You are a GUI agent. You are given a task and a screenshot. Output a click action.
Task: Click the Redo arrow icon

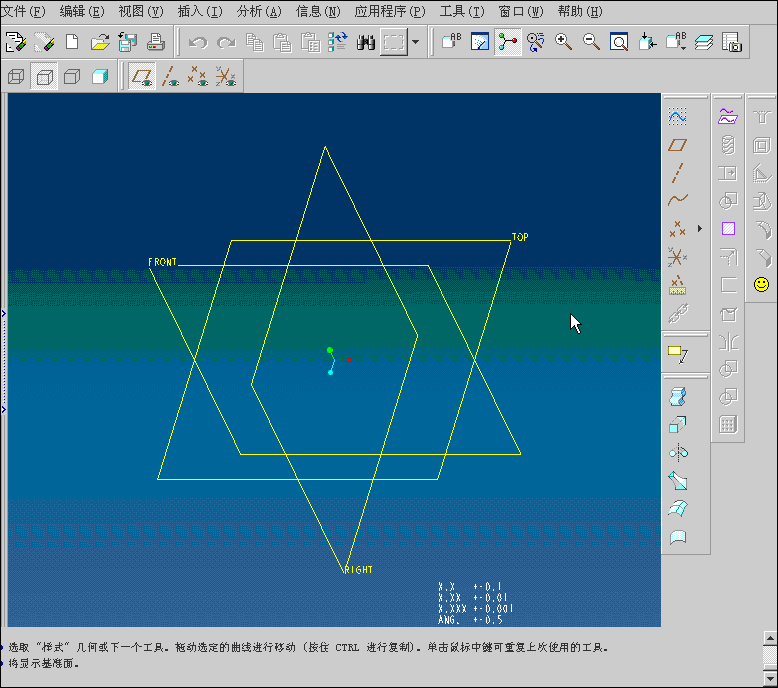click(226, 42)
